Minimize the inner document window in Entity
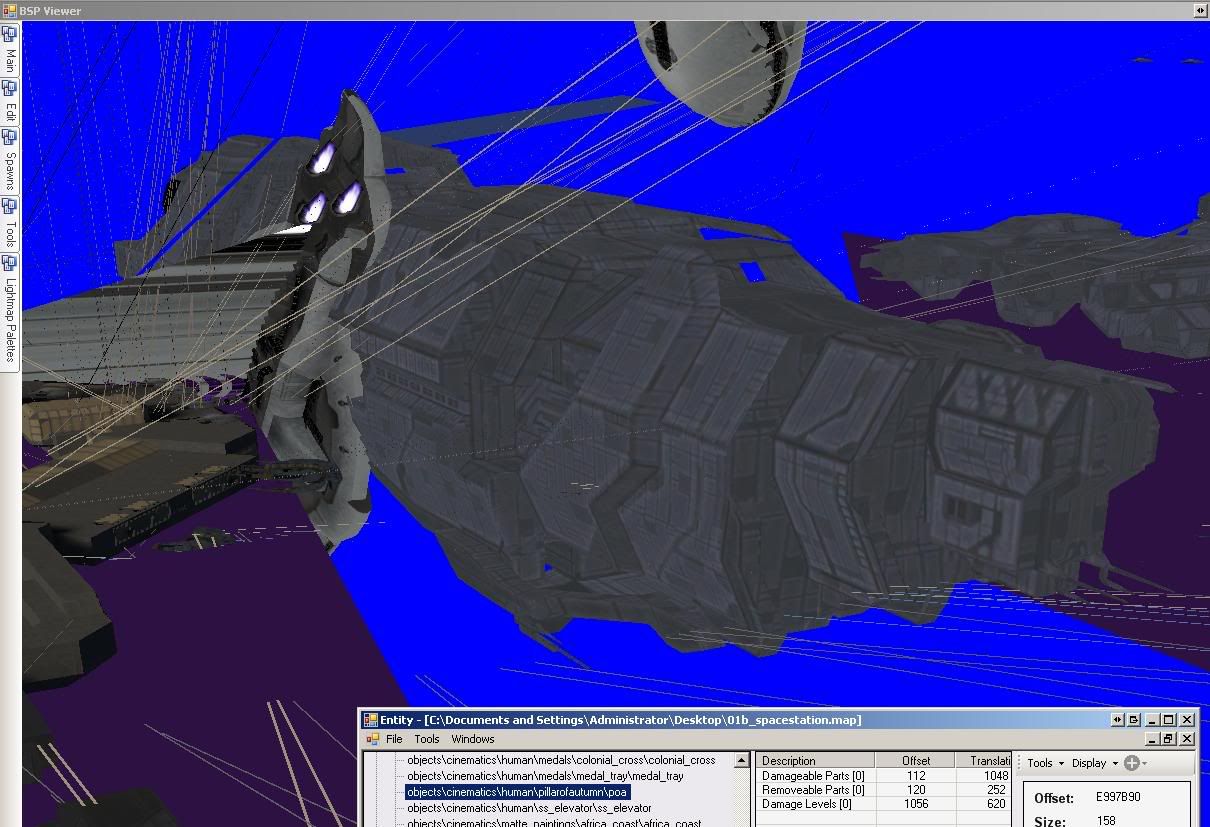 [1152, 739]
